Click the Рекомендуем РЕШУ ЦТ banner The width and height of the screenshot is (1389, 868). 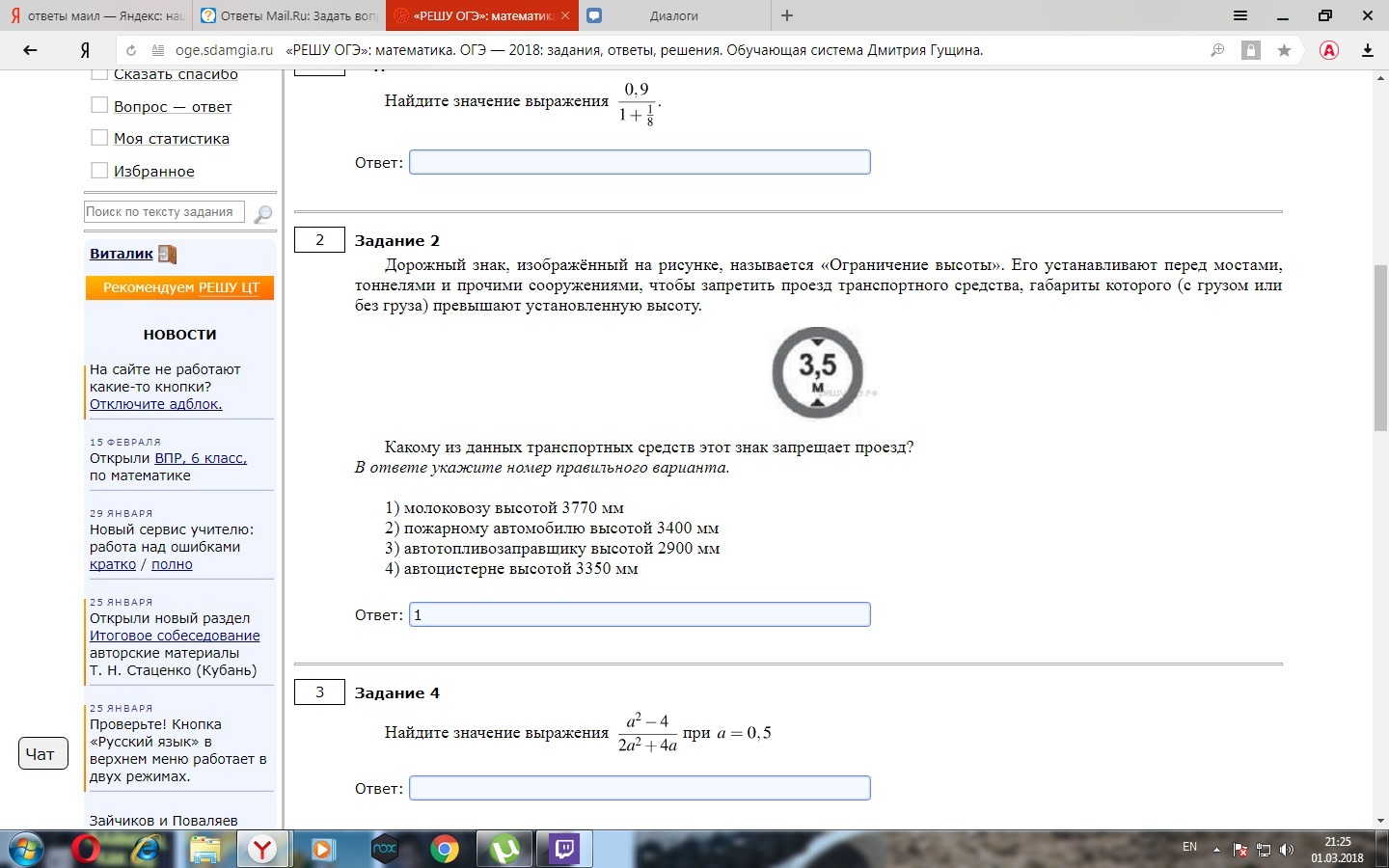[x=179, y=287]
